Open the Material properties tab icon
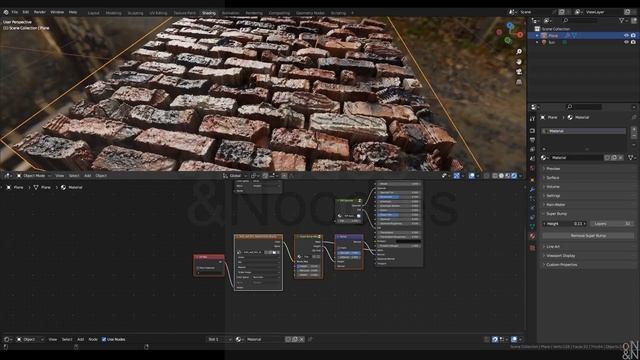The image size is (640, 360). point(532,236)
